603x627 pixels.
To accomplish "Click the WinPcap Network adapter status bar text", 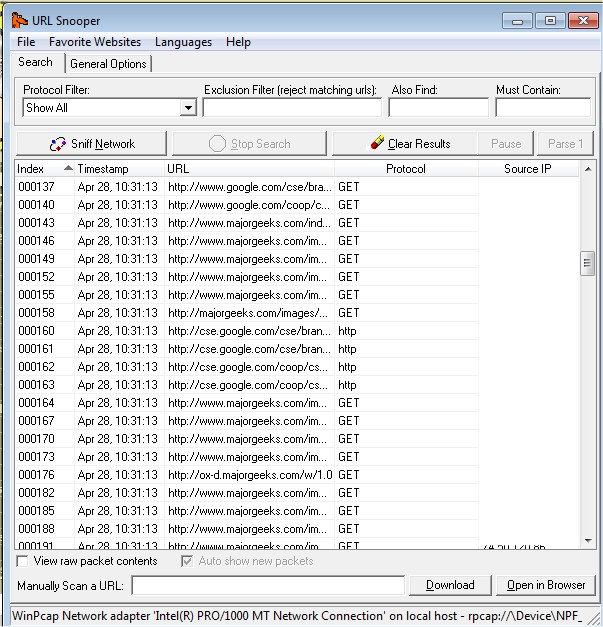I will point(297,616).
